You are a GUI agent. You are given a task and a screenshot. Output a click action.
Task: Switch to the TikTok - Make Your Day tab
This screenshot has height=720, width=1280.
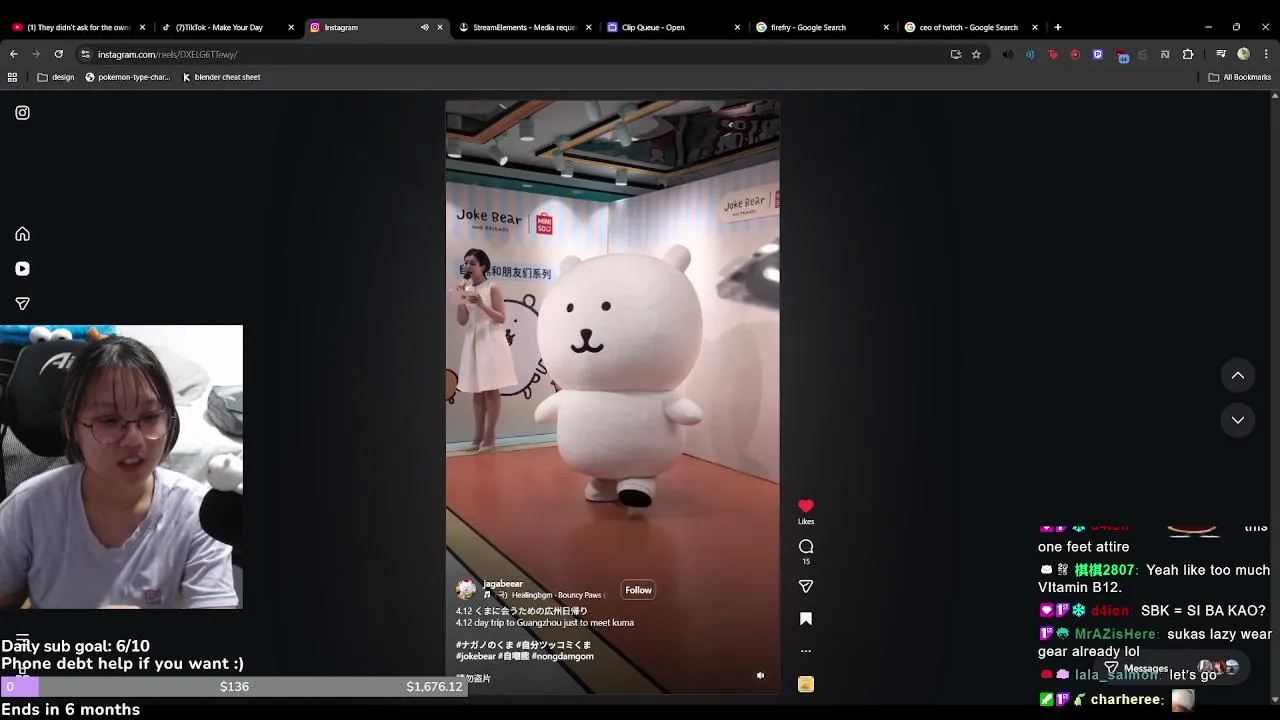(226, 27)
